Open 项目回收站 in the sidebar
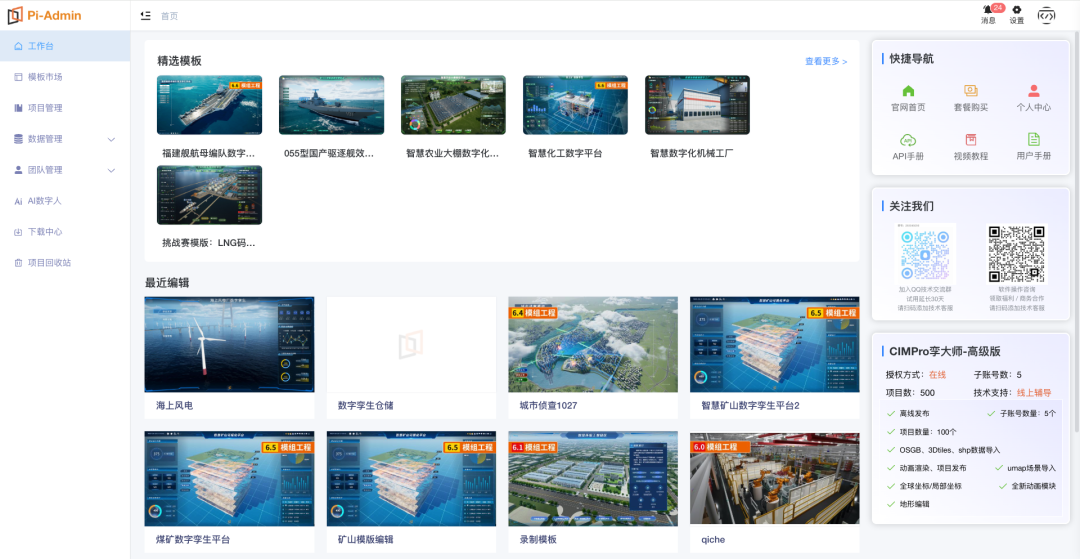Screen dimensions: 1080x559 point(65,263)
